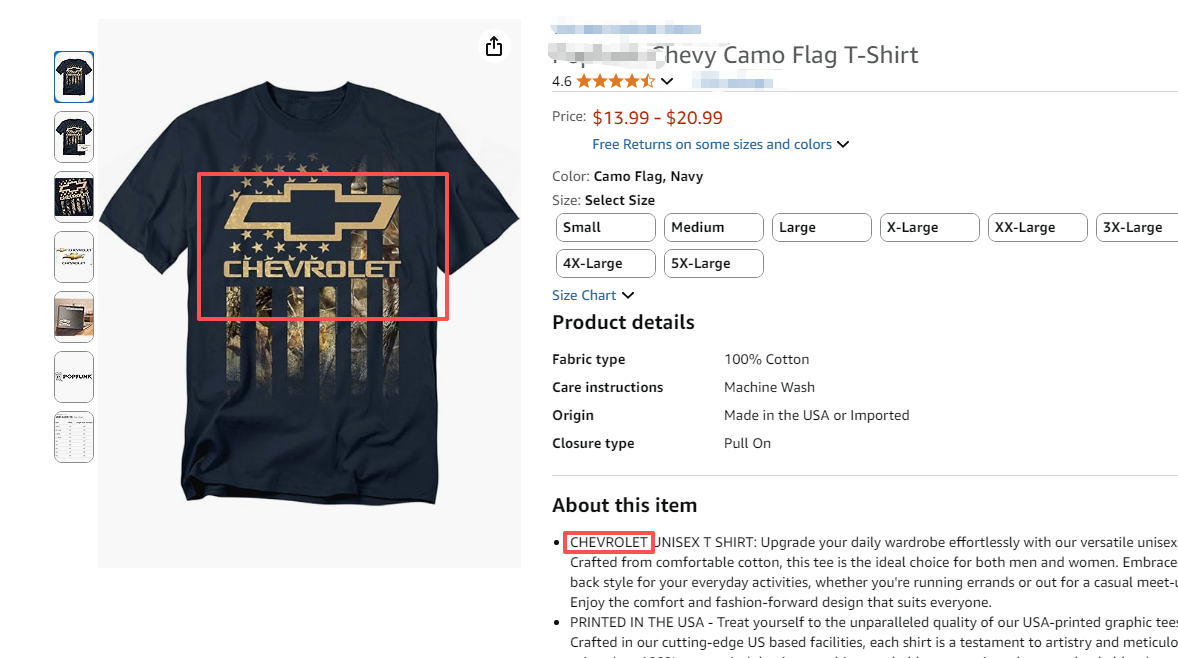Viewport: 1178px width, 658px height.
Task: Pick the 4X-Large size option
Action: pos(605,264)
